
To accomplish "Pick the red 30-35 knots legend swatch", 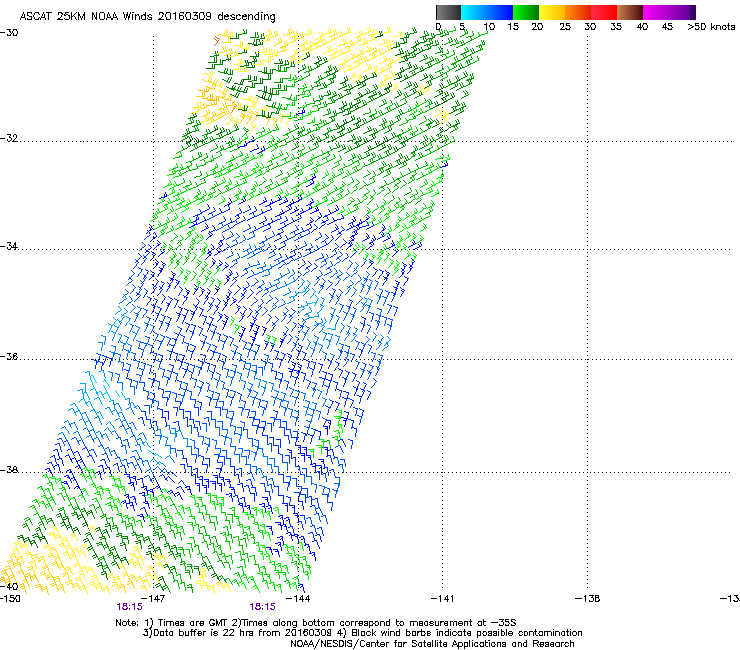I will pos(604,12).
